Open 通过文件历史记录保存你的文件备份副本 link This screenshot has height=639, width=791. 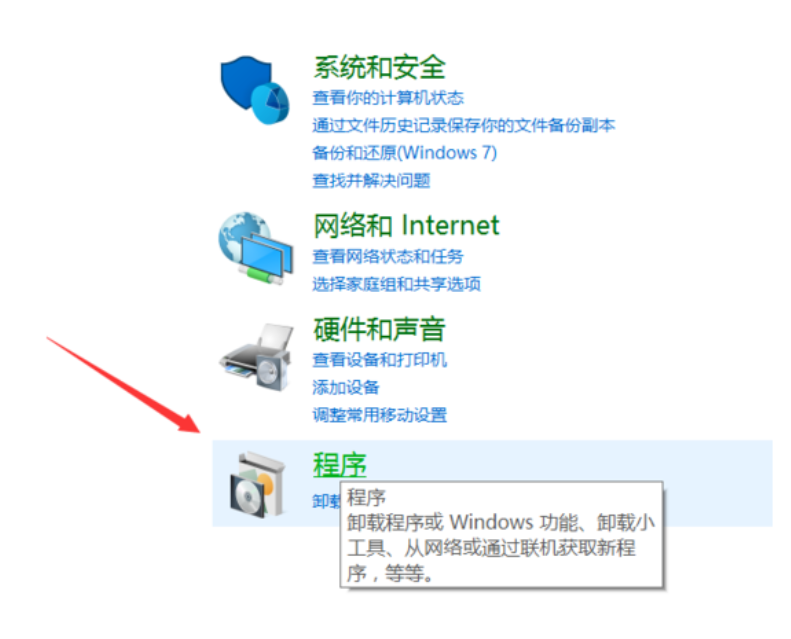click(x=464, y=125)
